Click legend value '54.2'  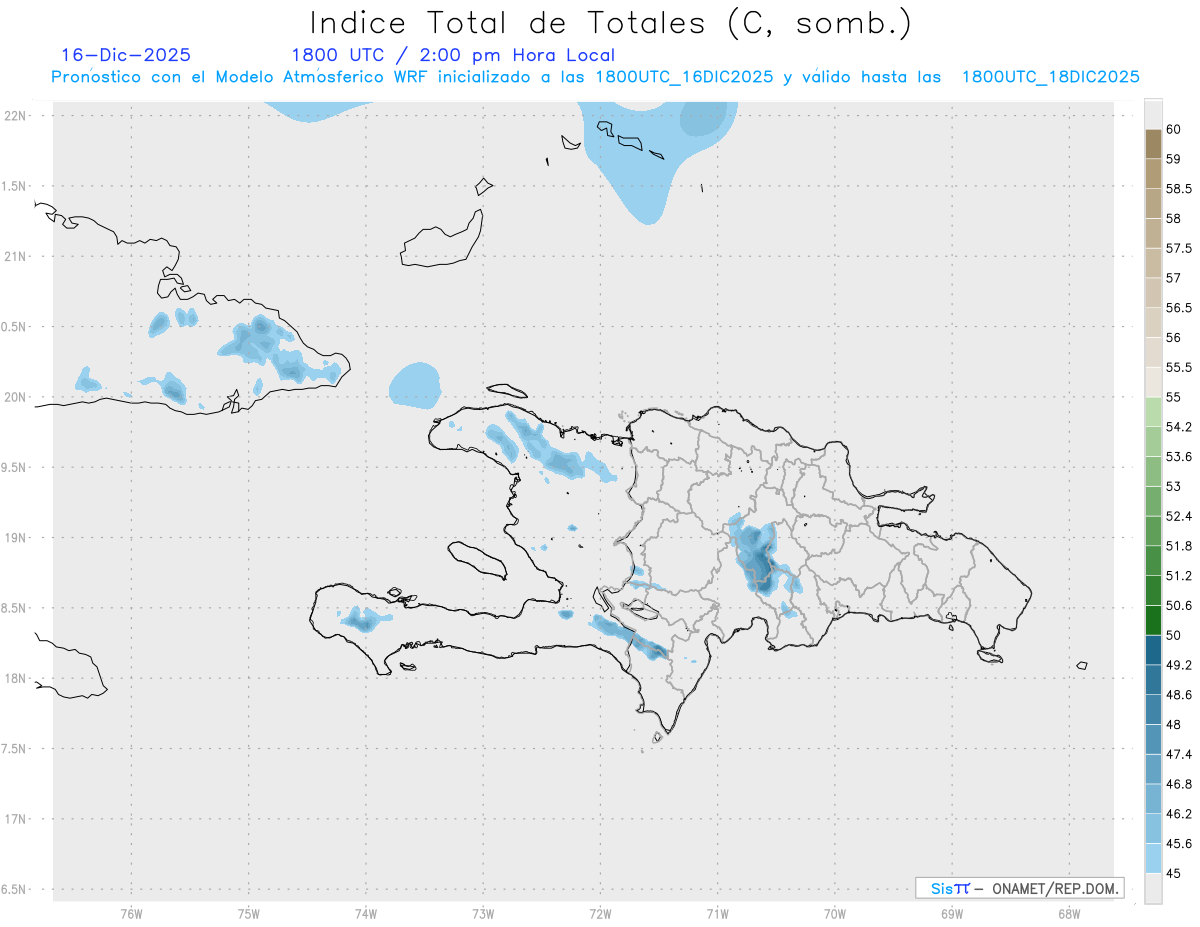(x=1179, y=427)
